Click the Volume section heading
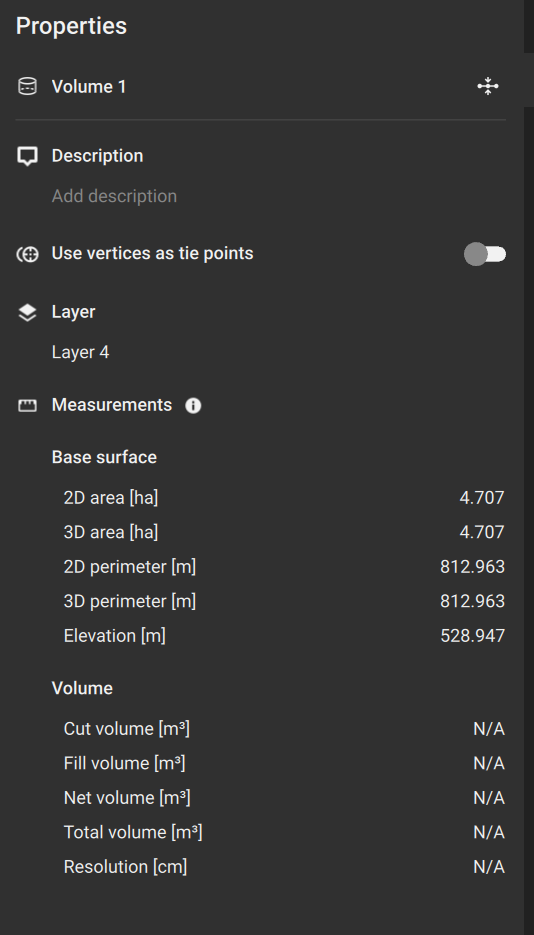Viewport: 534px width, 935px height. tap(82, 688)
